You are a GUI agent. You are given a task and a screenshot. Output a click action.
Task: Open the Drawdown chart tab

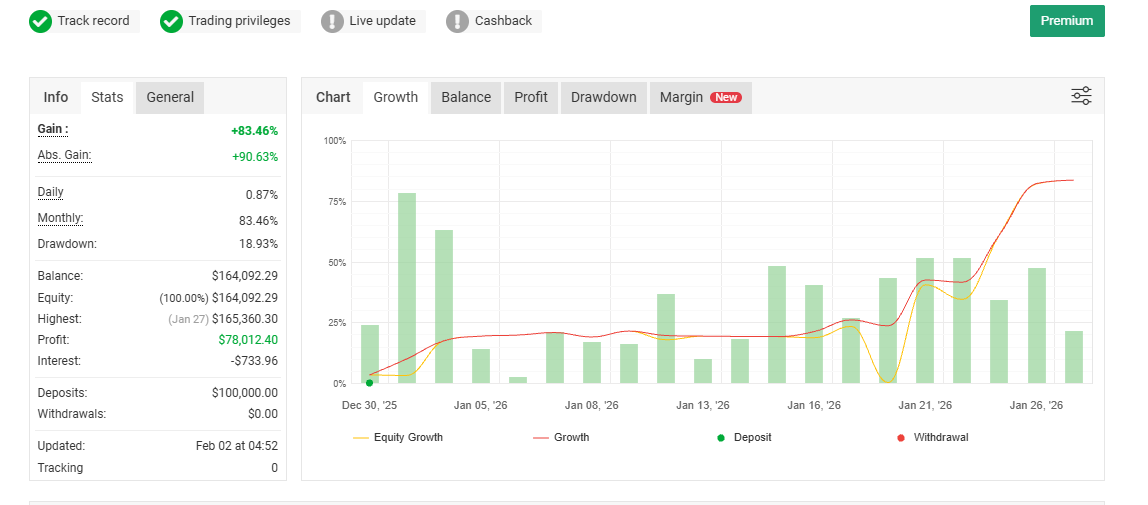pyautogui.click(x=603, y=97)
